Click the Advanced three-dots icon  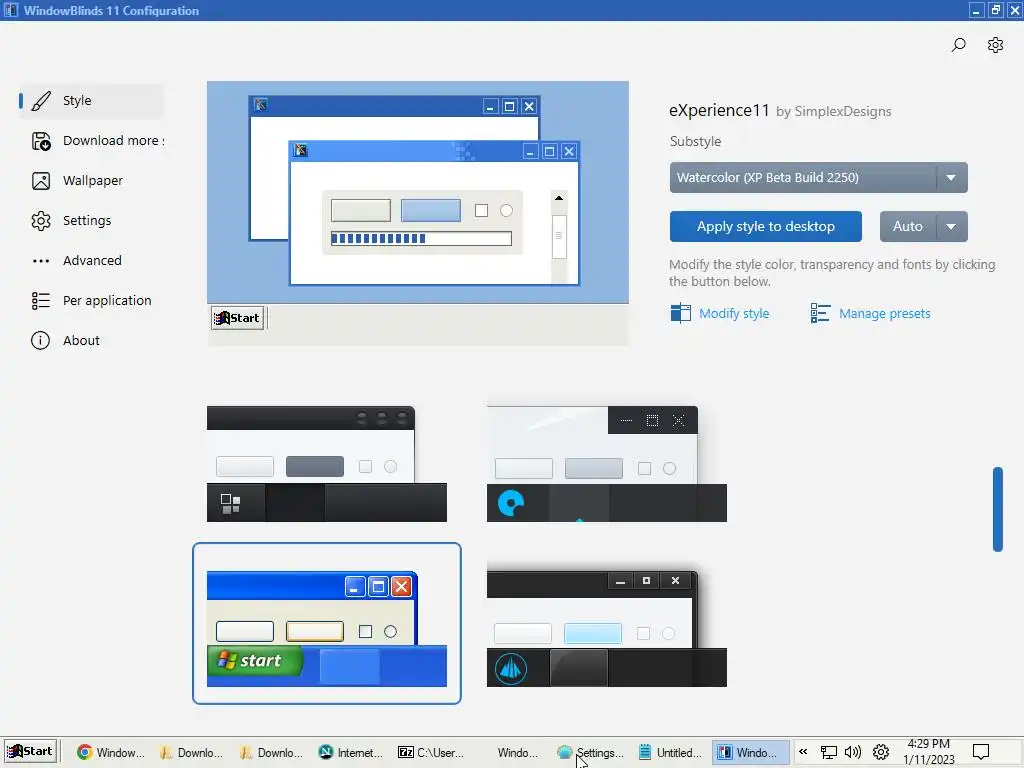40,261
